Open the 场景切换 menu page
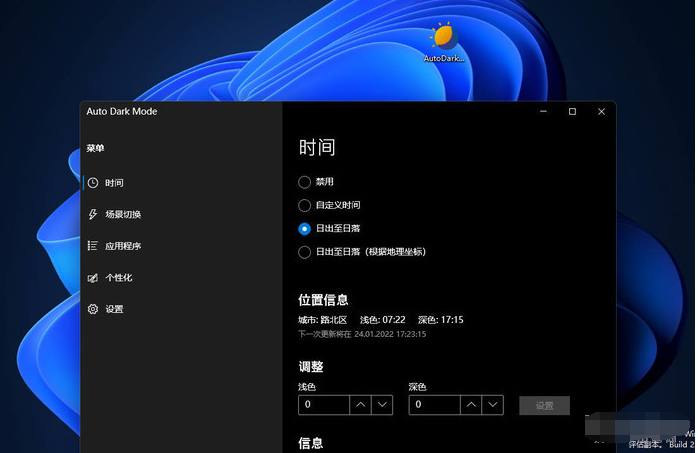The image size is (698, 453). [x=123, y=215]
